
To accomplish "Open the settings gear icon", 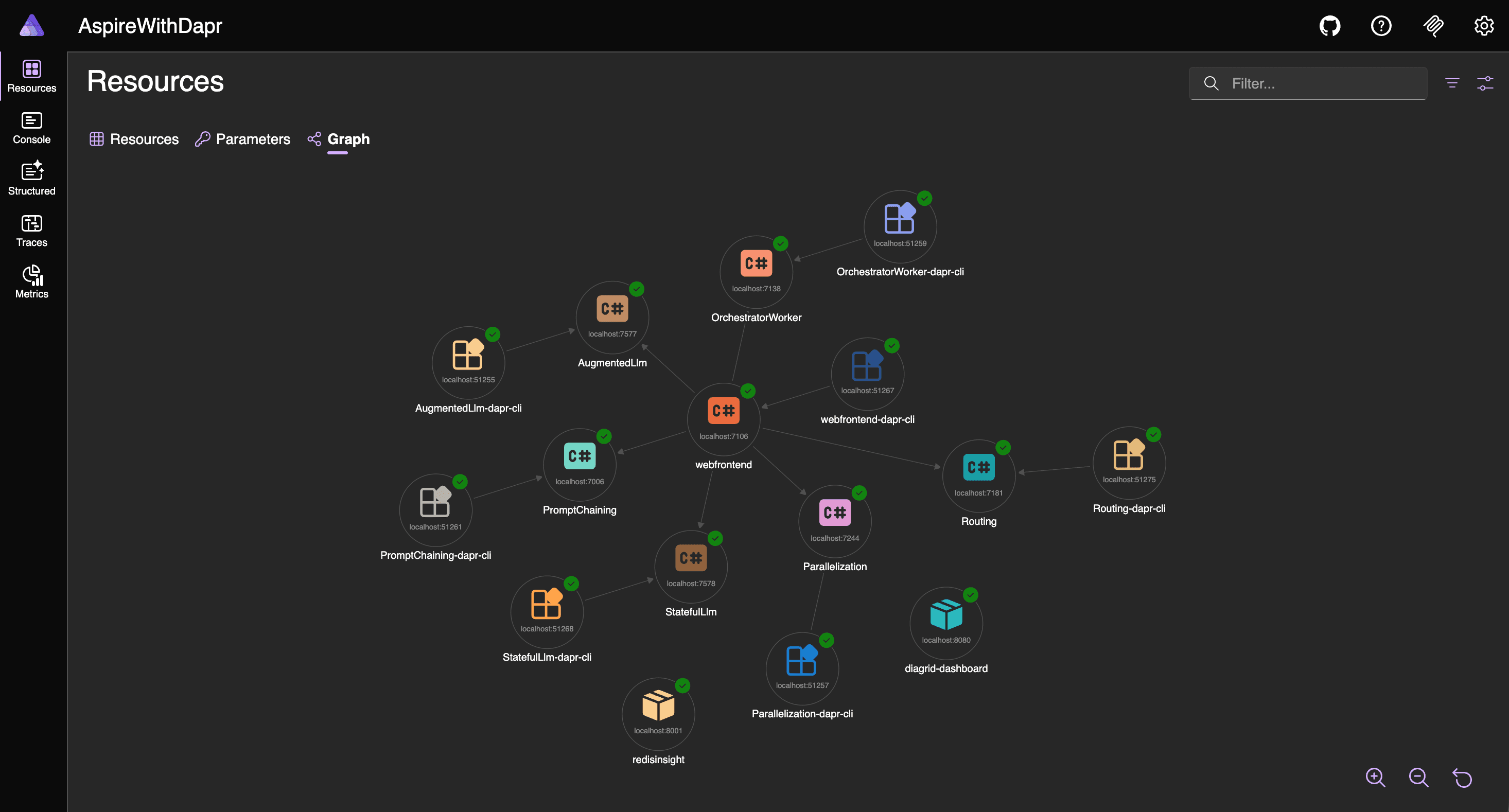I will click(x=1484, y=26).
